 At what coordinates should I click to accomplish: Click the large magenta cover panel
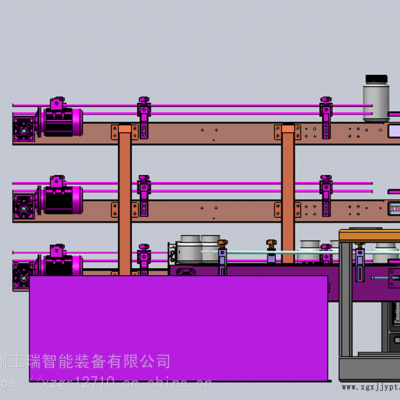tap(179, 328)
